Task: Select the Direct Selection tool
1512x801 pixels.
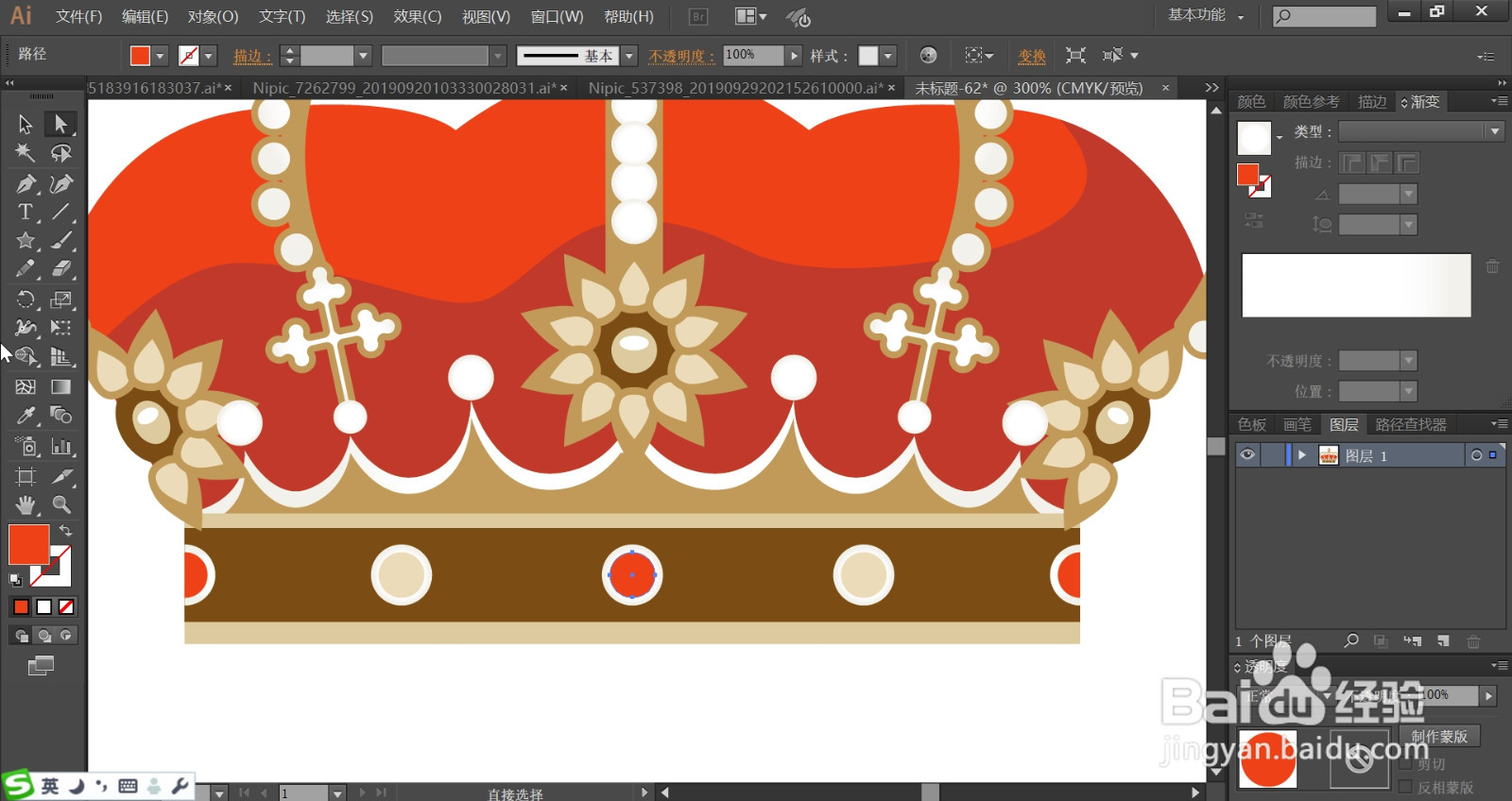Action: coord(60,124)
